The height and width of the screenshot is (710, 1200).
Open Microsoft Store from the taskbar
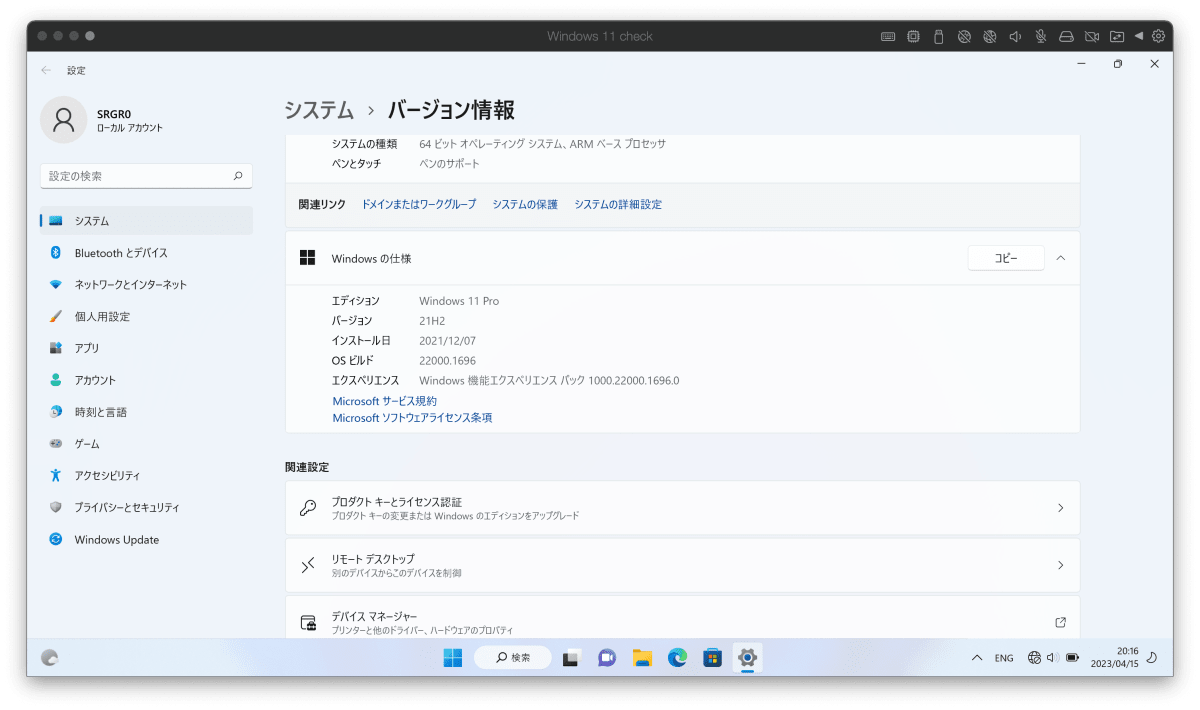click(x=712, y=658)
